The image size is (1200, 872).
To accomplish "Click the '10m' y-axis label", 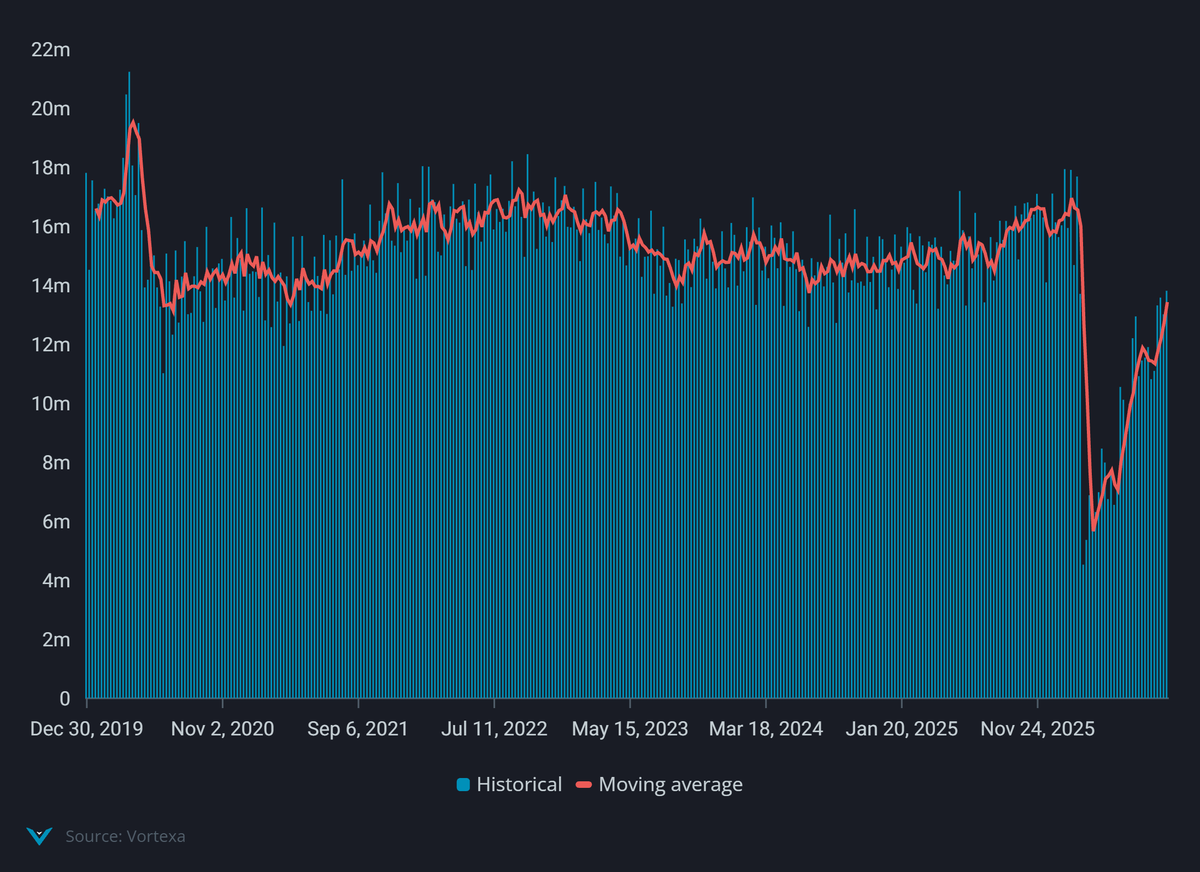I will tap(51, 404).
